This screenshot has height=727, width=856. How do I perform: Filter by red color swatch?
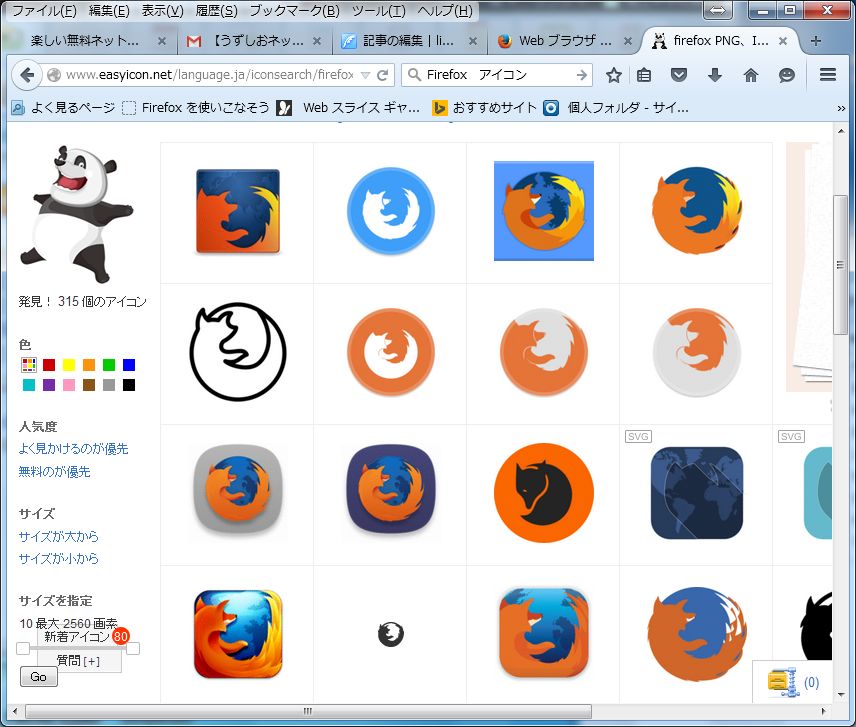[49, 365]
